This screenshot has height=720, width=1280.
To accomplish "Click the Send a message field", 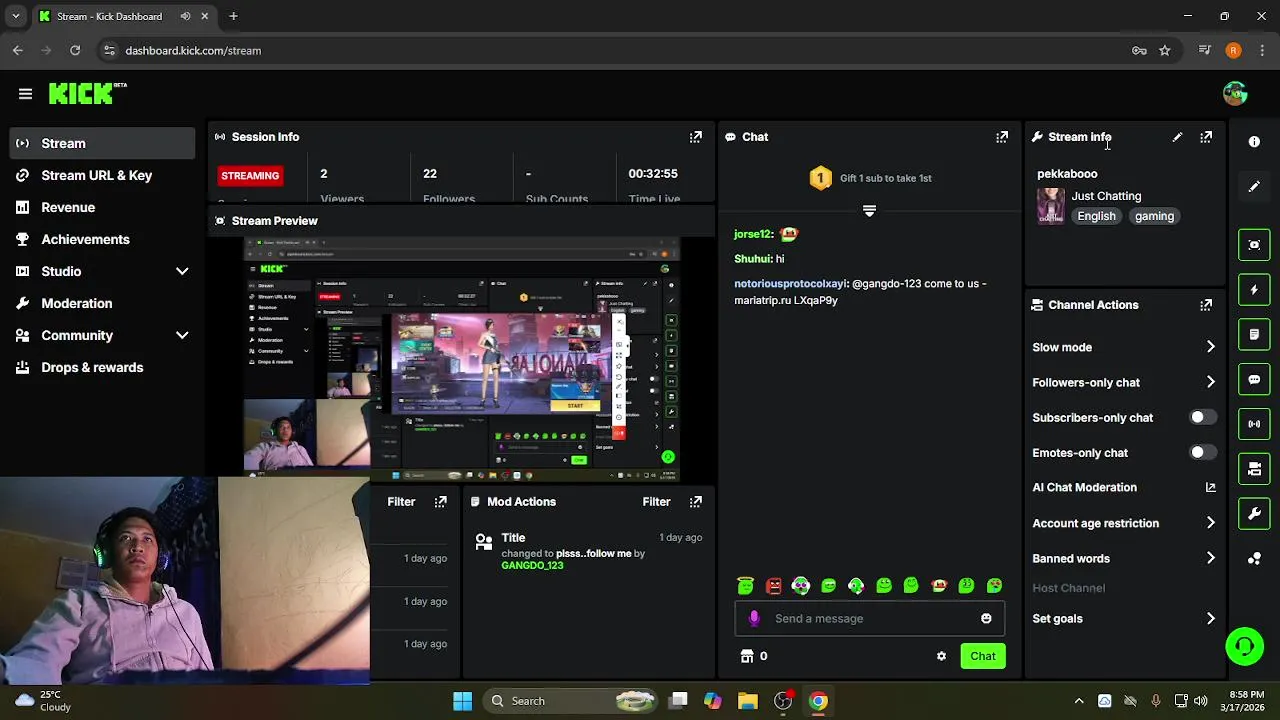I will point(870,618).
